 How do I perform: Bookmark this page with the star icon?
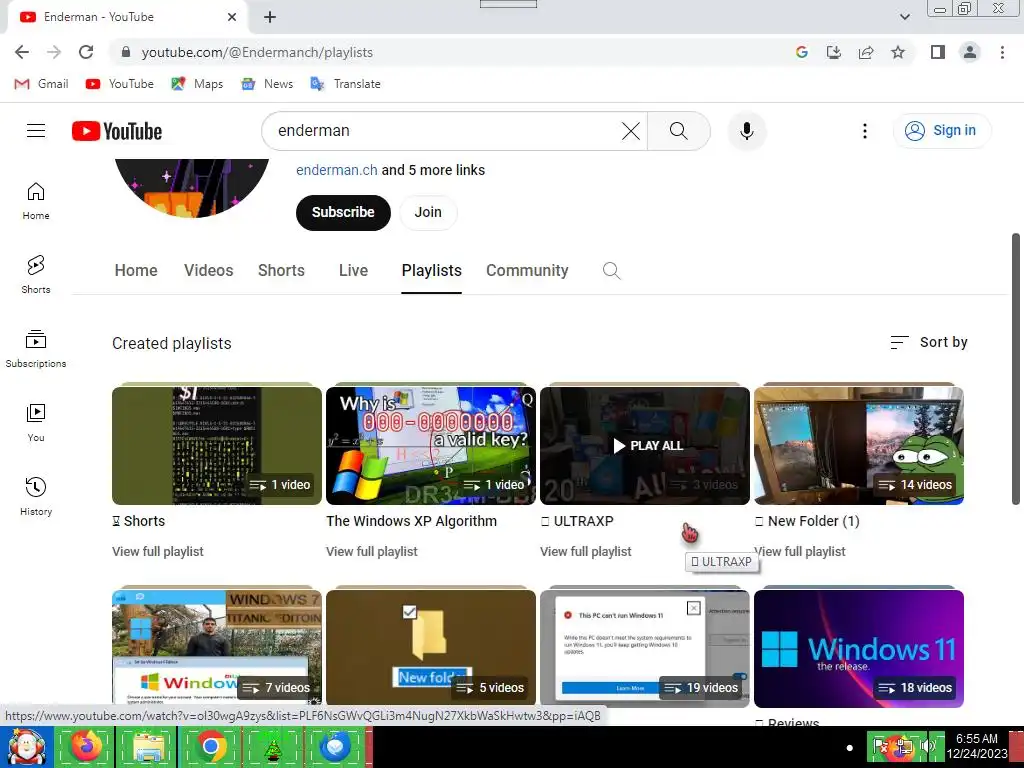[x=898, y=52]
